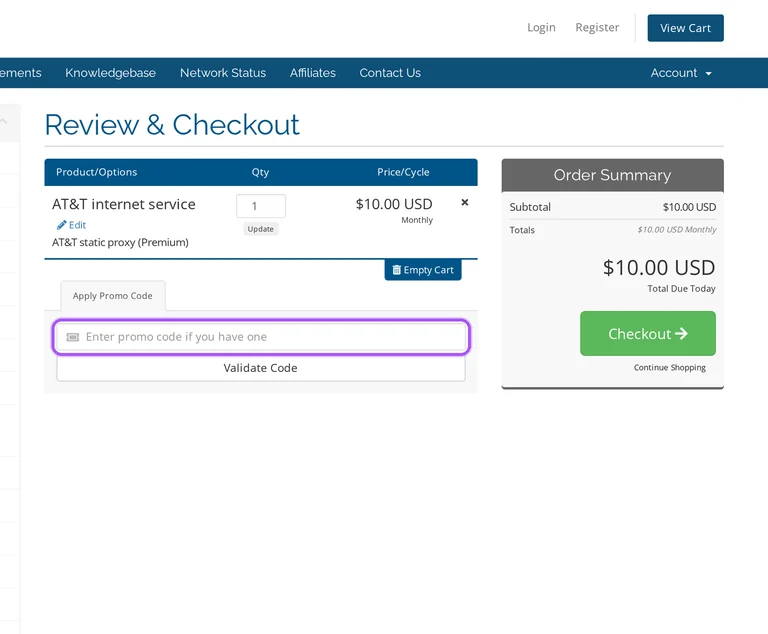Click the 'Product/Options' column header
The height and width of the screenshot is (634, 768).
[96, 172]
